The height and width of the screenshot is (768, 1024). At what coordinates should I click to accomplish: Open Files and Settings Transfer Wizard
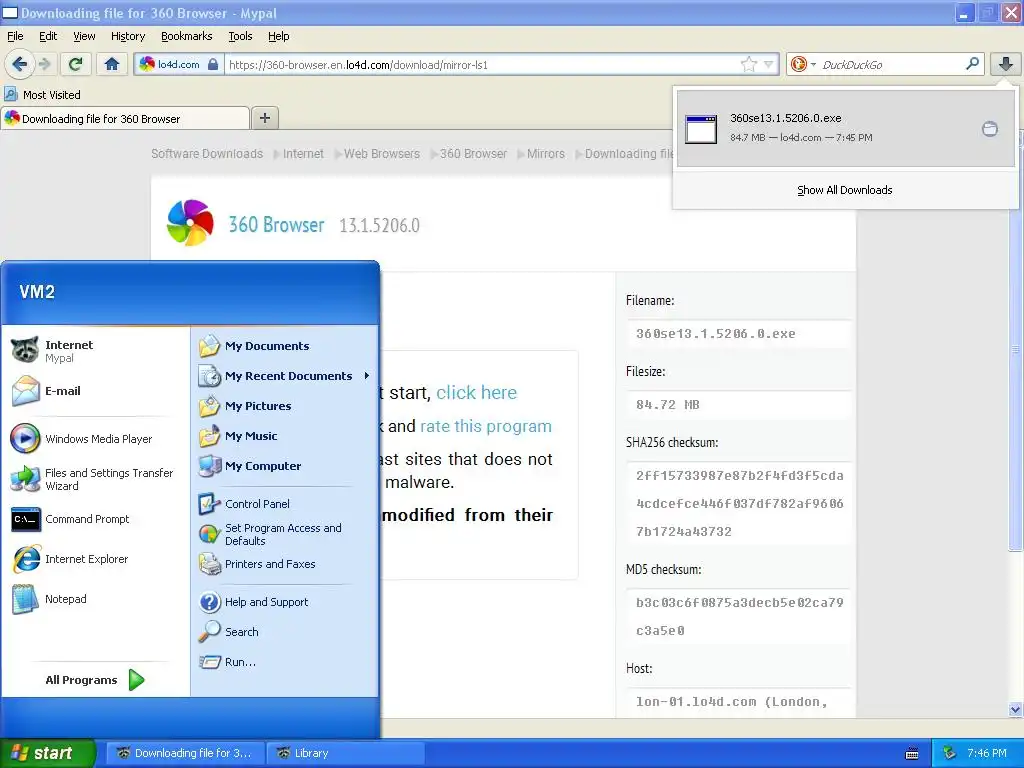tap(95, 479)
